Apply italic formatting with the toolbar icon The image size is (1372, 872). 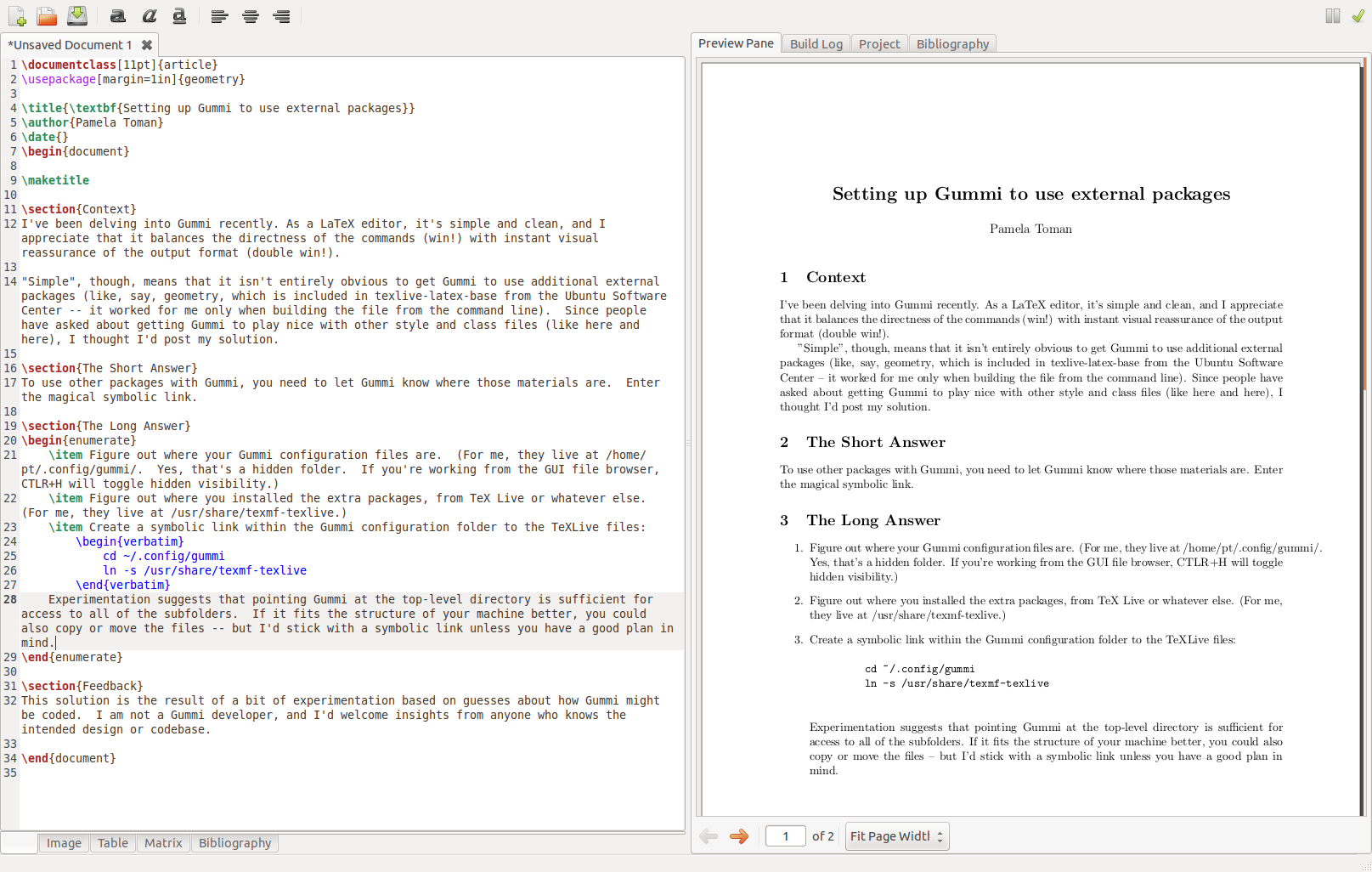(x=150, y=16)
